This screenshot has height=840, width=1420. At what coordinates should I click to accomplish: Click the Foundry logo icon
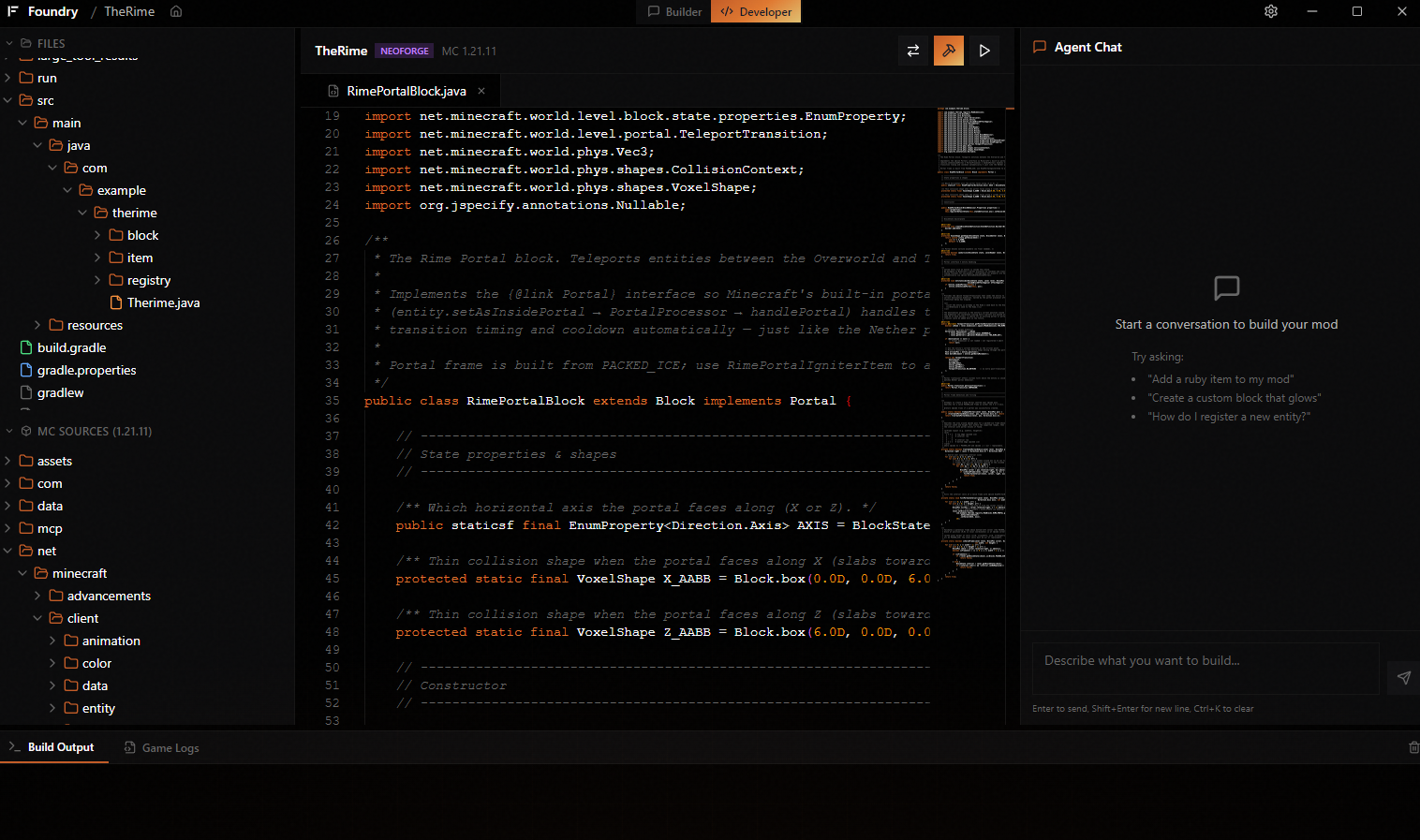[11, 11]
